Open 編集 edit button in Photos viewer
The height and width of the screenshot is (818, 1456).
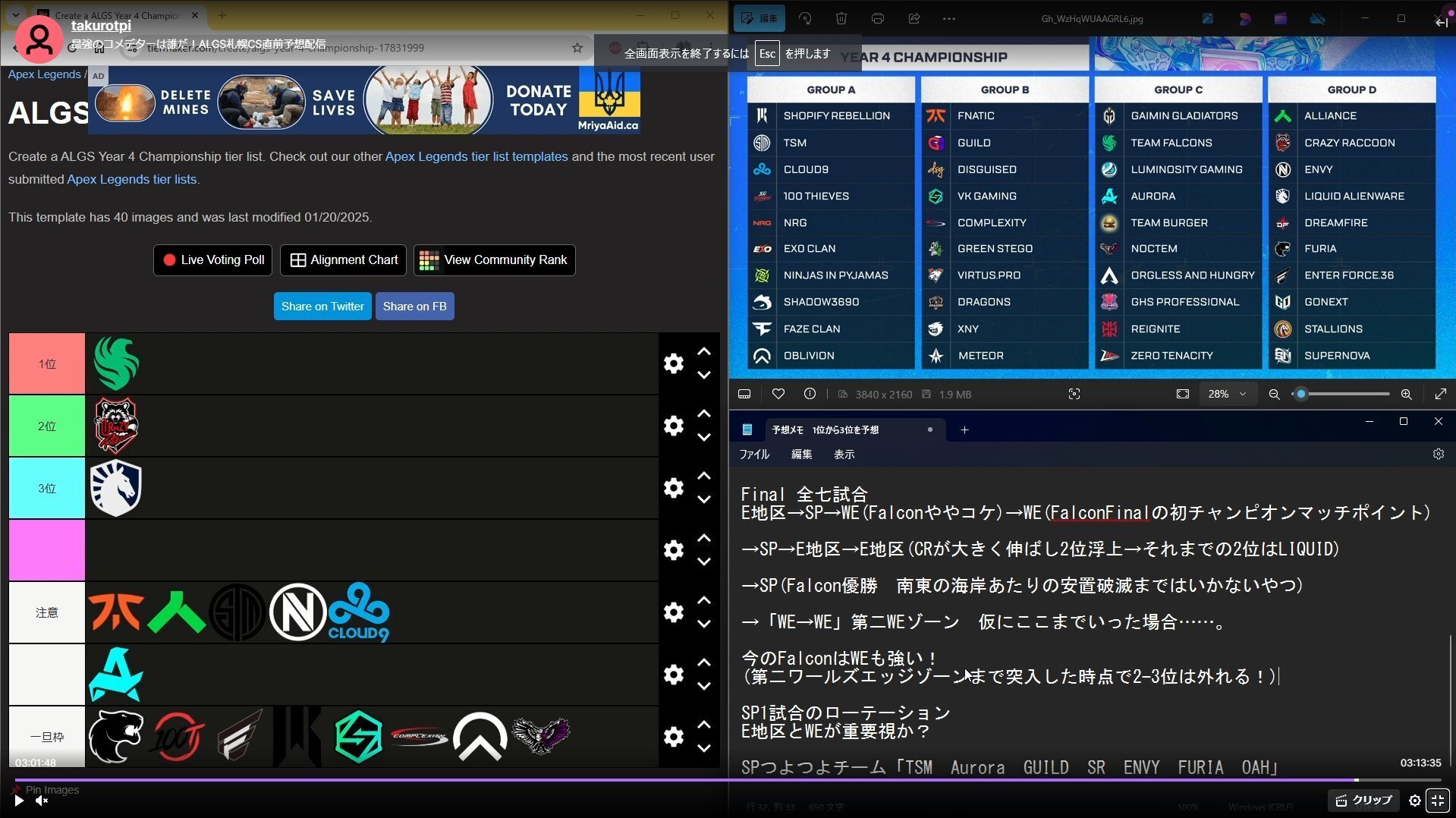[759, 18]
